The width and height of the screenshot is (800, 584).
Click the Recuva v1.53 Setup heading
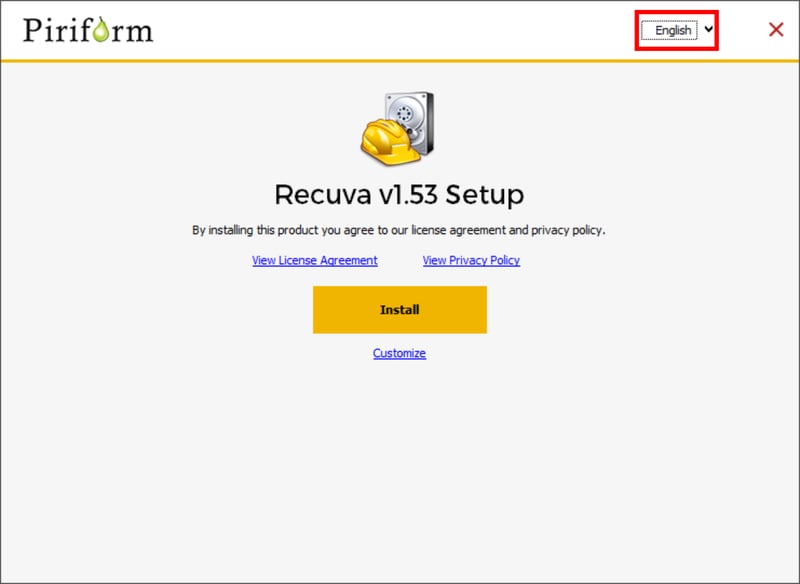coord(399,194)
